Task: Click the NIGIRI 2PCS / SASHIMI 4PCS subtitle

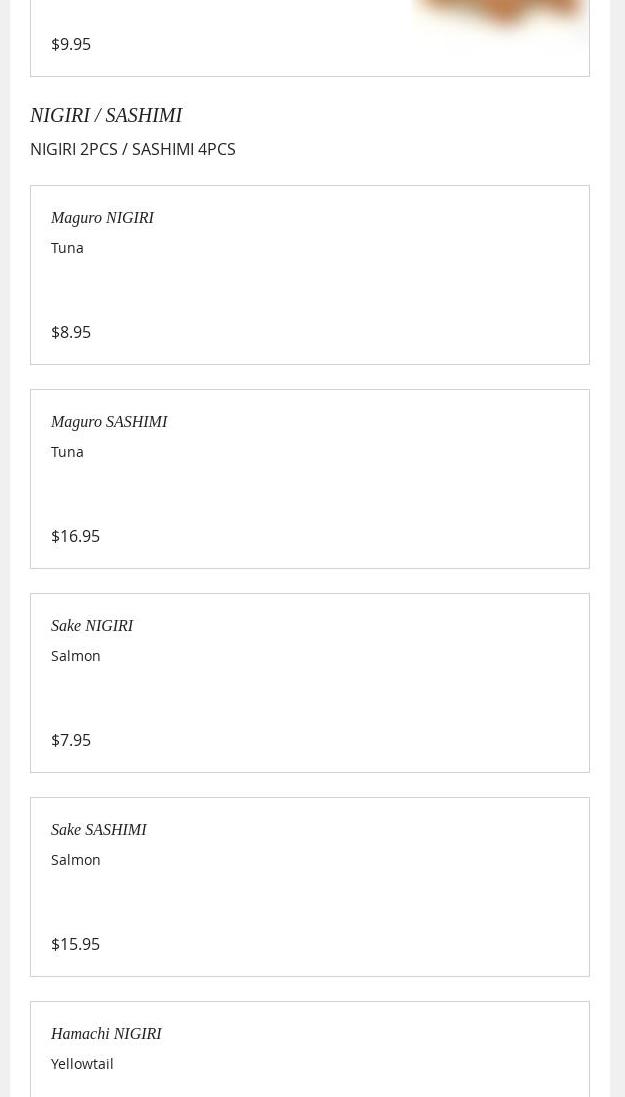Action: click(133, 149)
